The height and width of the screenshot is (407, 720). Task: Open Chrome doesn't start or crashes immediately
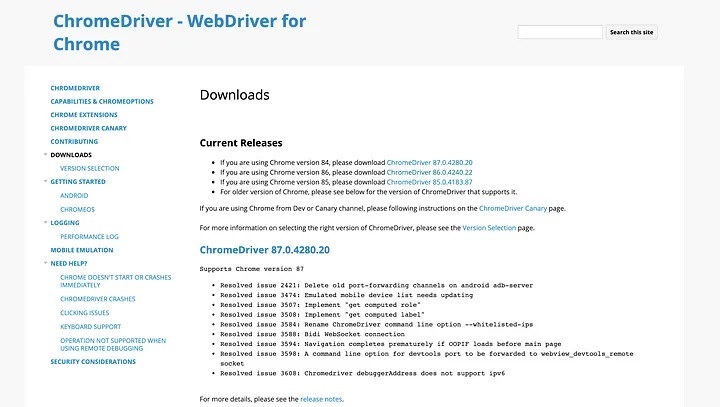(x=115, y=281)
